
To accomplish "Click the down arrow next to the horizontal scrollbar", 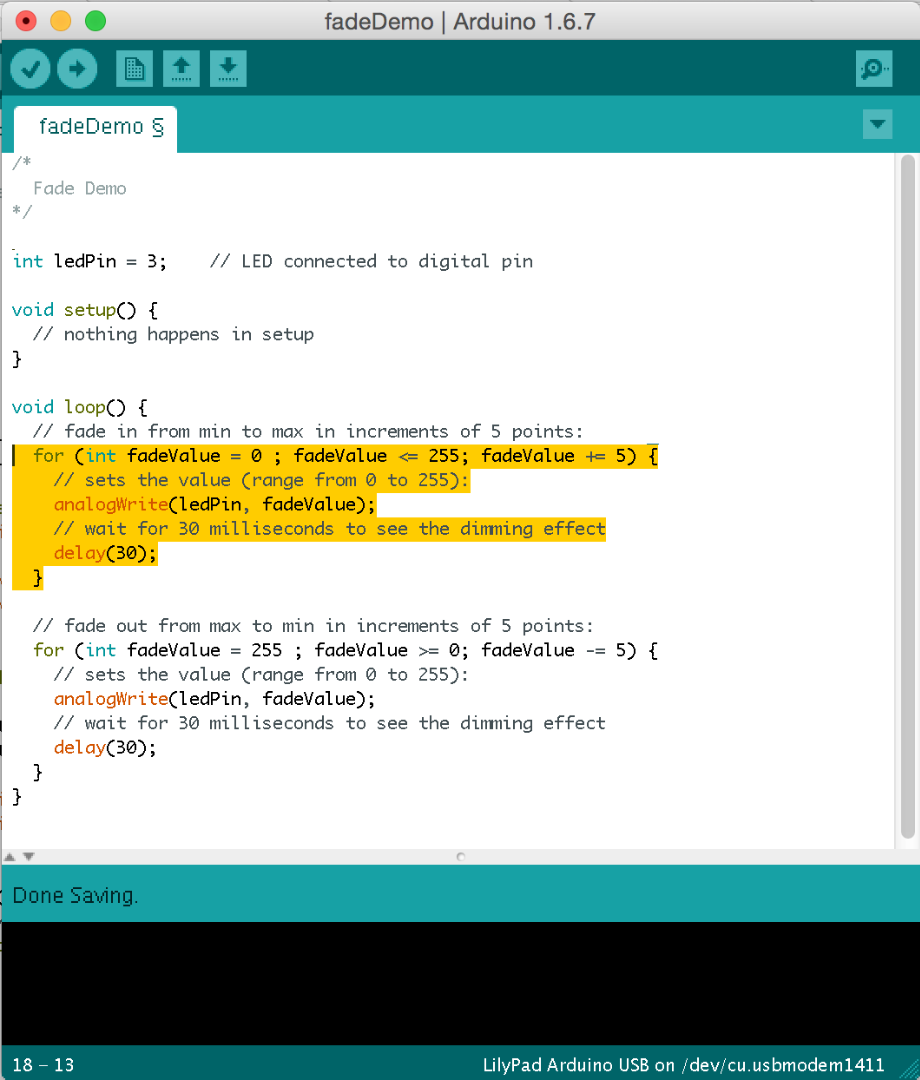I will click(27, 856).
